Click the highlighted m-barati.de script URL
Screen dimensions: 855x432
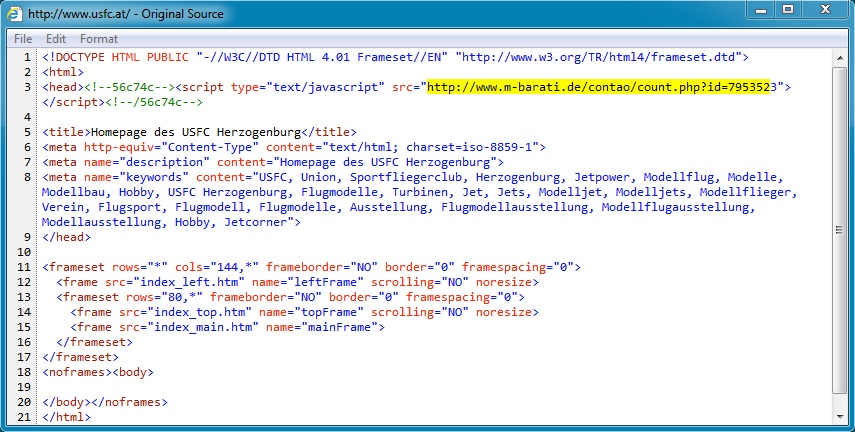(604, 87)
